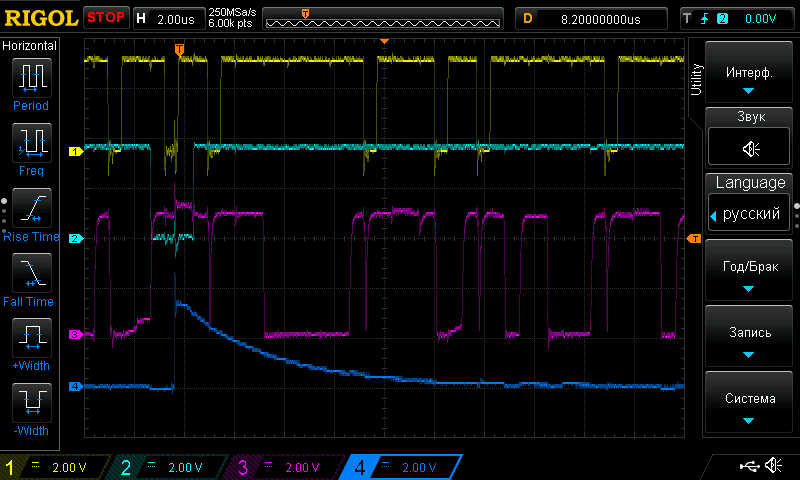Pick the -Width measurement icon
This screenshot has height=480, width=800.
(30, 402)
